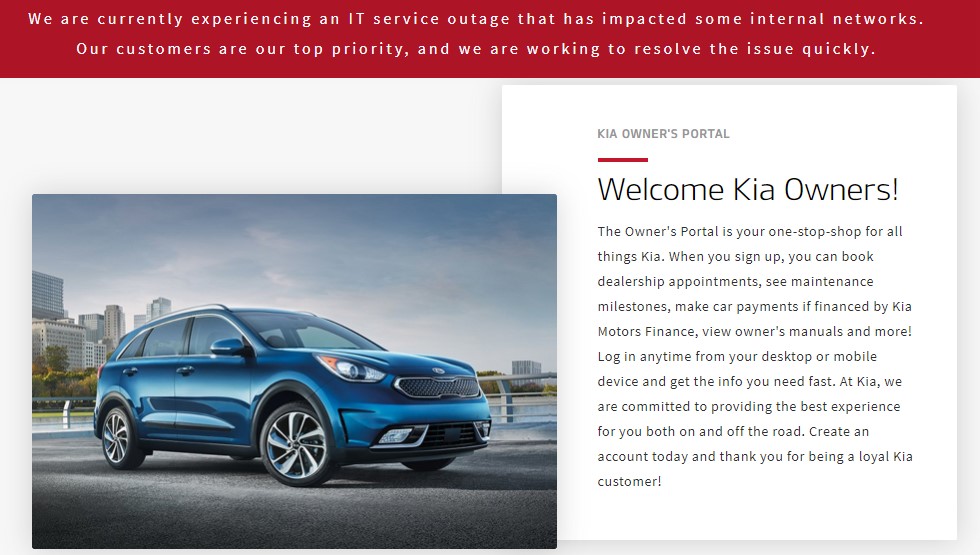Screen dimensions: 980x555
Task: Click the "Welcome Kia Owners!" heading
Action: pos(748,189)
